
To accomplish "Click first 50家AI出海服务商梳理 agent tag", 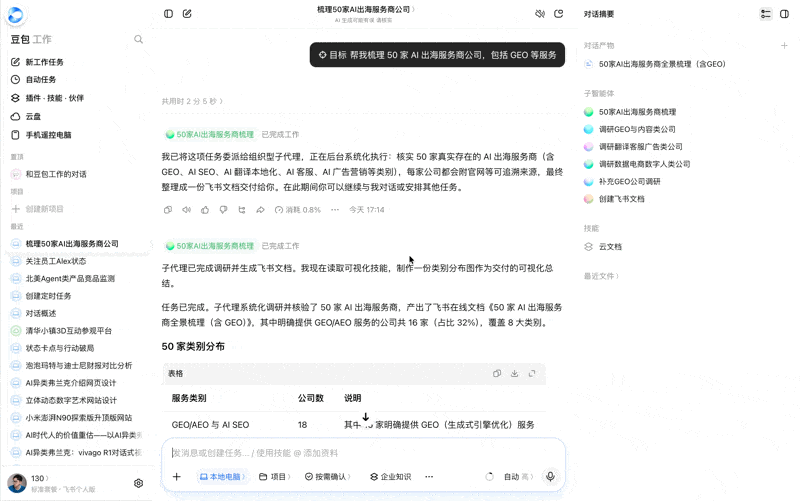I will click(x=210, y=134).
